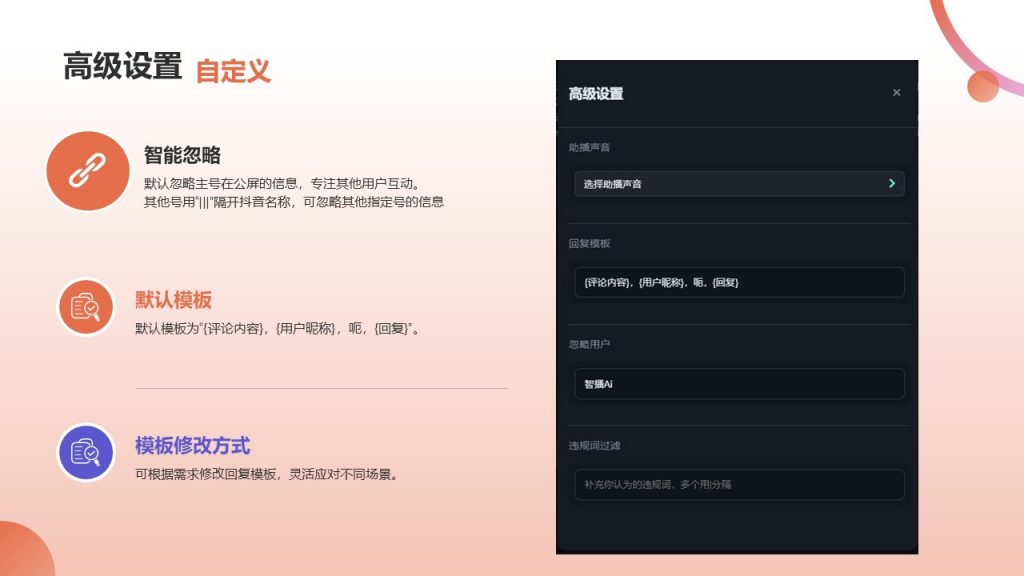The width and height of the screenshot is (1024, 576).
Task: Click the orange 自定义 subtitle text
Action: click(233, 71)
